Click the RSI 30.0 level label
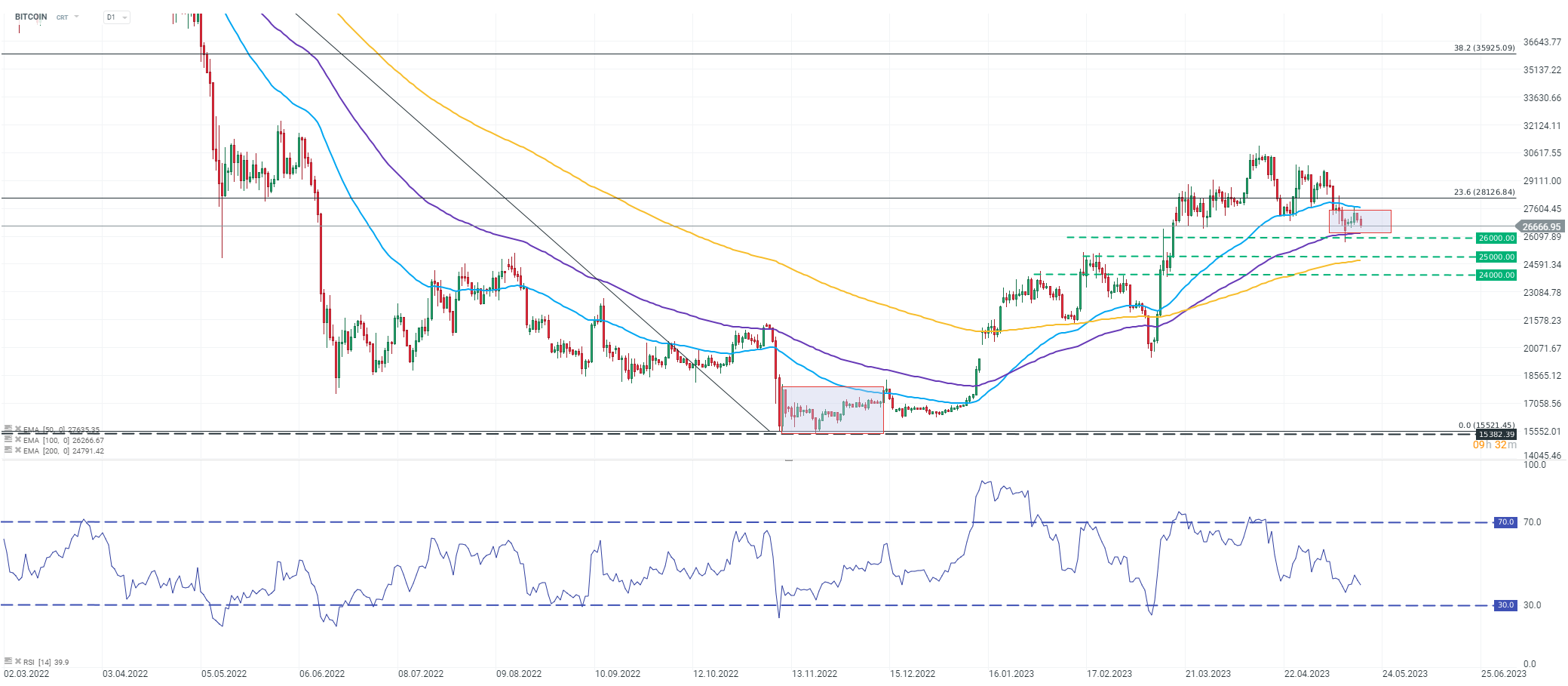This screenshot has height=686, width=1568. [1505, 604]
